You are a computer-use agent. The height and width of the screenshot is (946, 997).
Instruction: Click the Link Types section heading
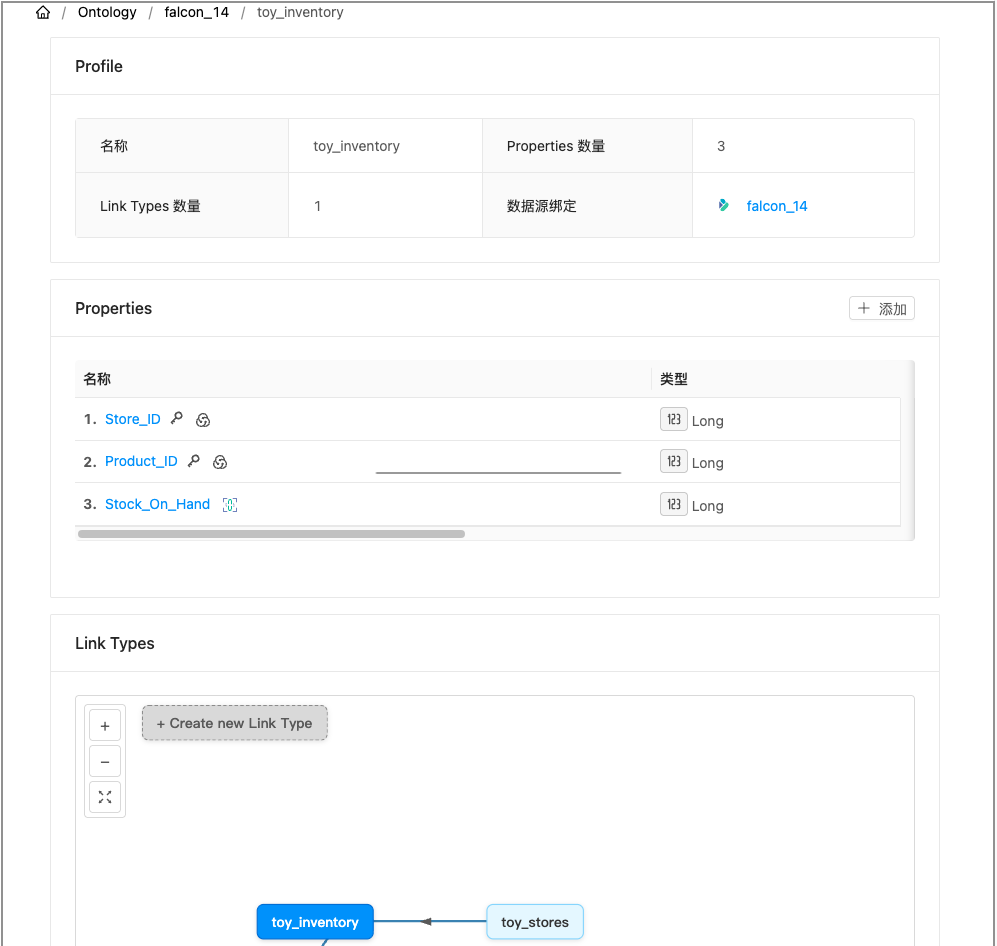click(114, 643)
